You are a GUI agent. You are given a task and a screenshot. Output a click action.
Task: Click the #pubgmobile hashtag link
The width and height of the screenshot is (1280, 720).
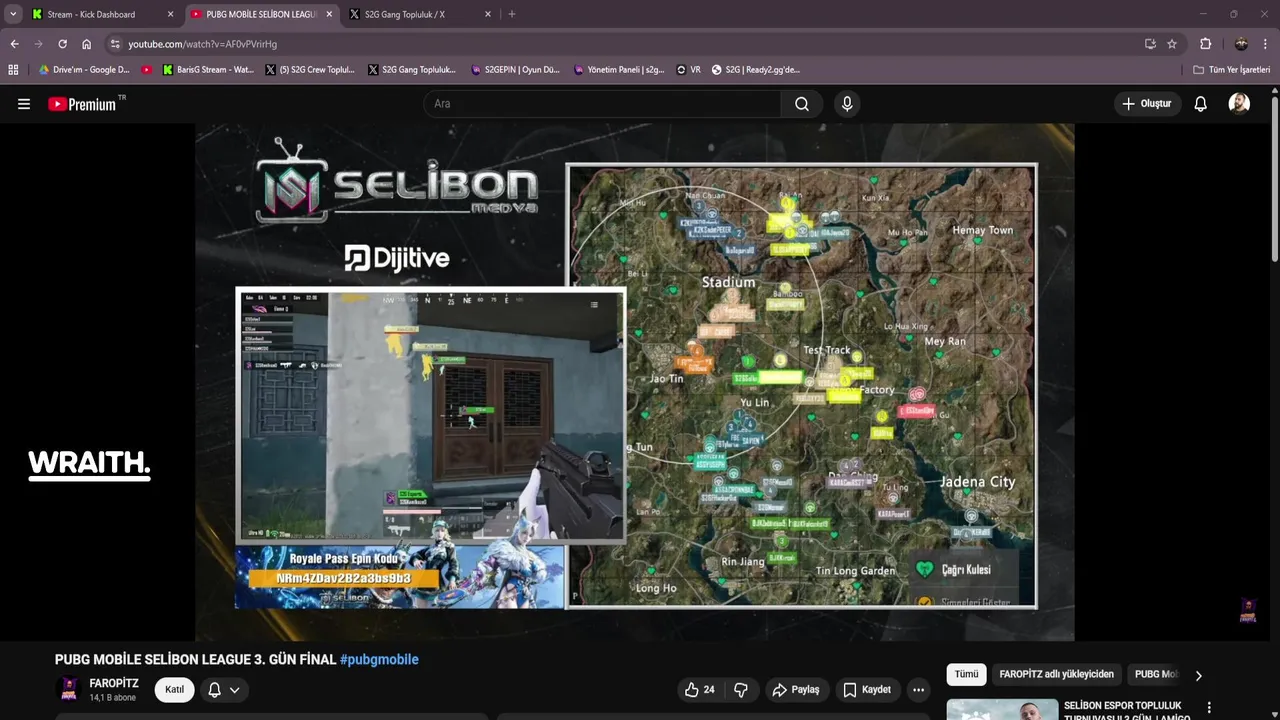[x=379, y=660]
